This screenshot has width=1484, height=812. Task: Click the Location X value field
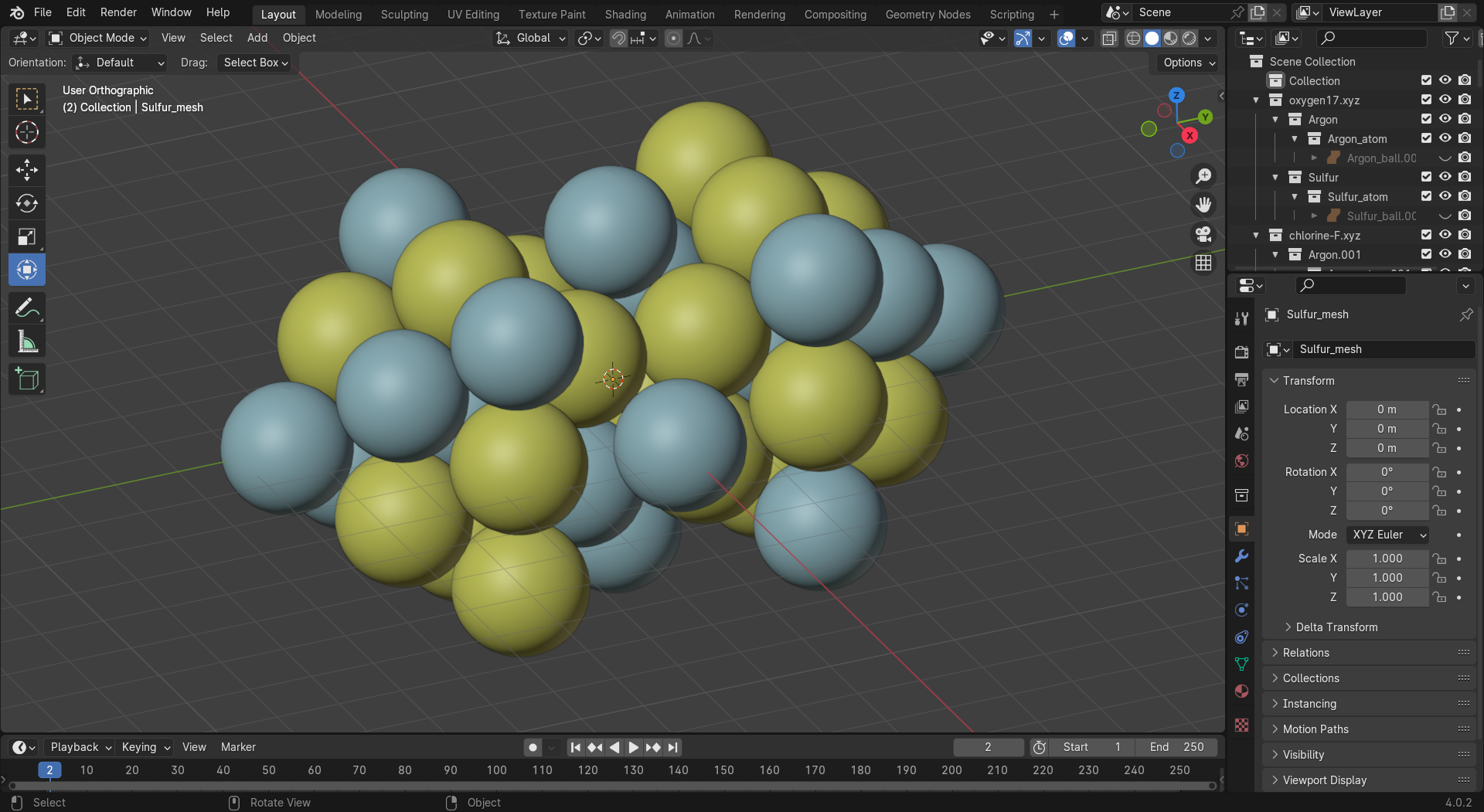tap(1387, 409)
